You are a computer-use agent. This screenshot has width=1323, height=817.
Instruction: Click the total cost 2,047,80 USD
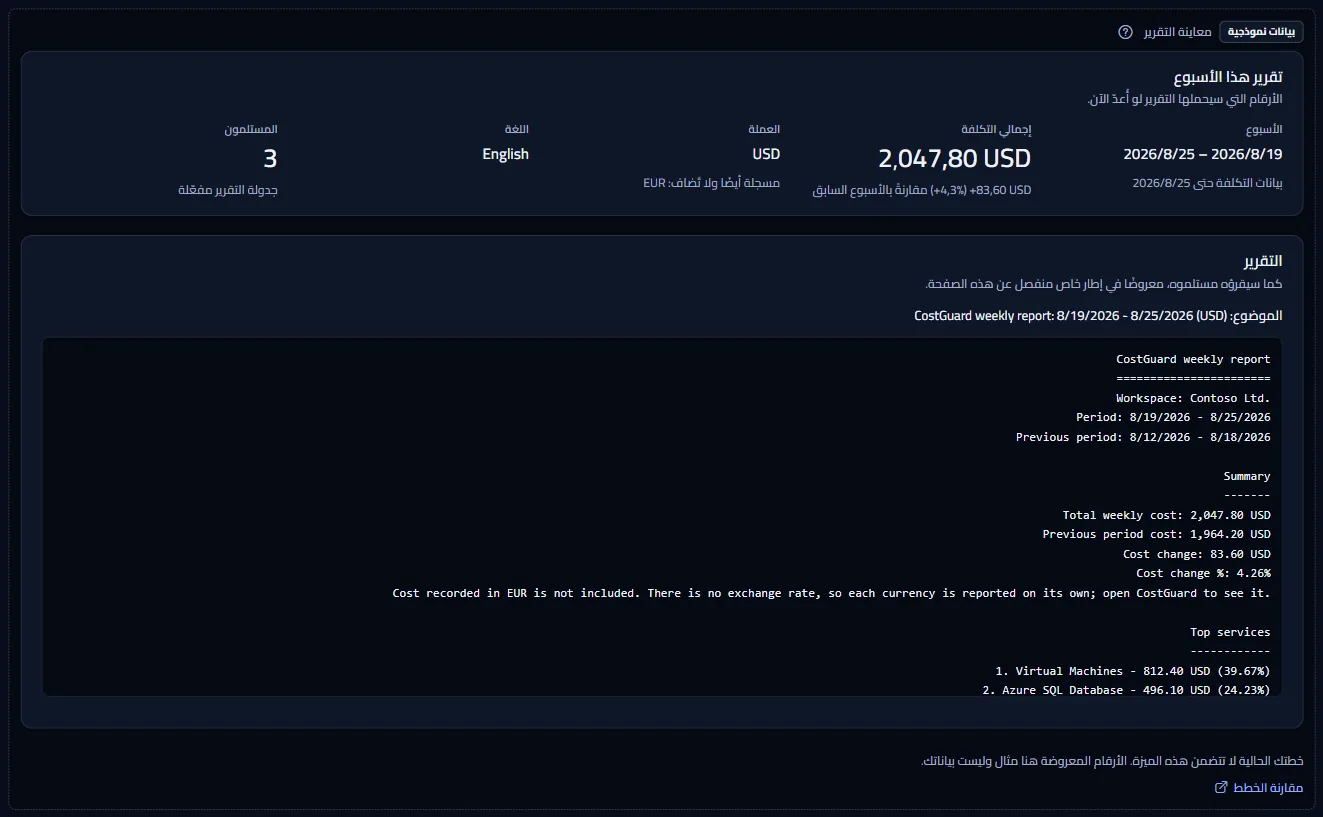coord(955,158)
